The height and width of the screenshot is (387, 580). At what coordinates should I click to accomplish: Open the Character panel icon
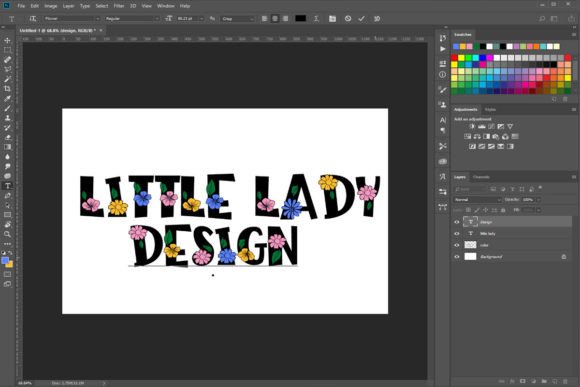(443, 120)
